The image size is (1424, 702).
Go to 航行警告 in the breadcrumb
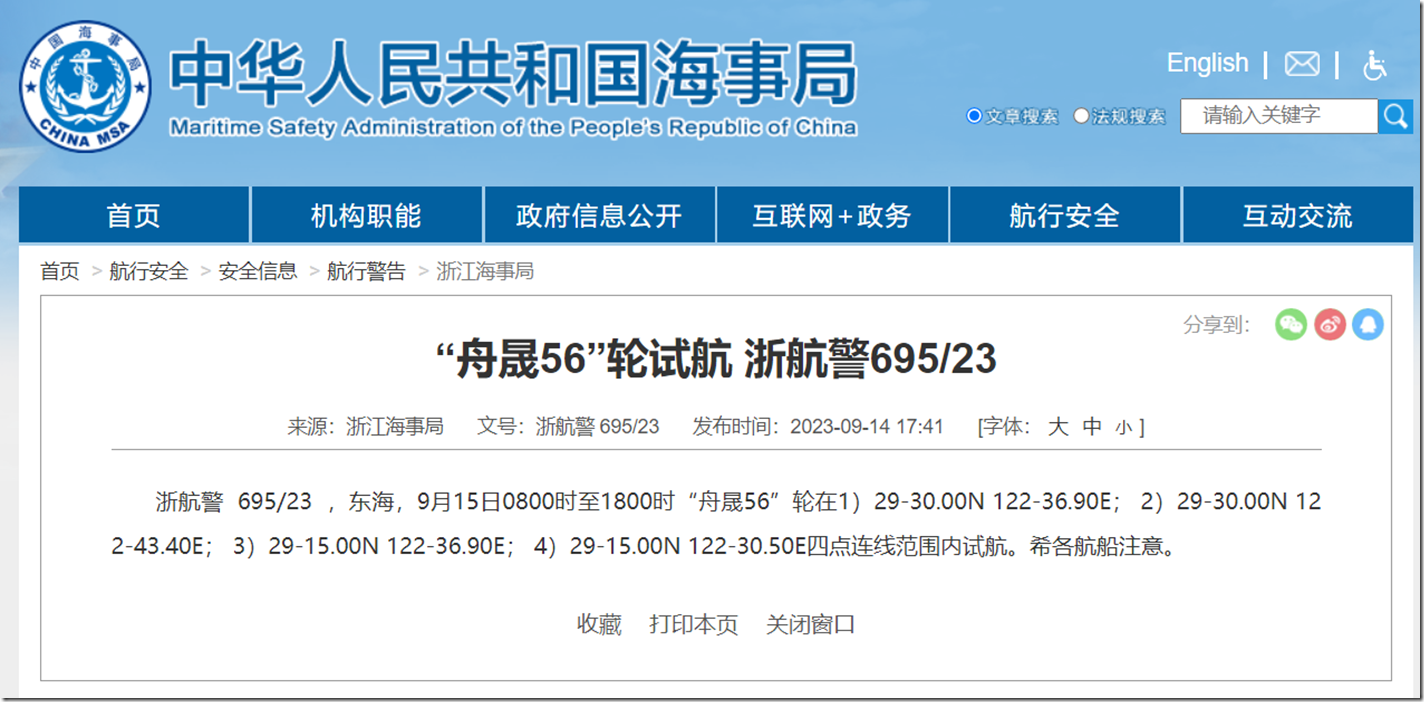[x=366, y=271]
